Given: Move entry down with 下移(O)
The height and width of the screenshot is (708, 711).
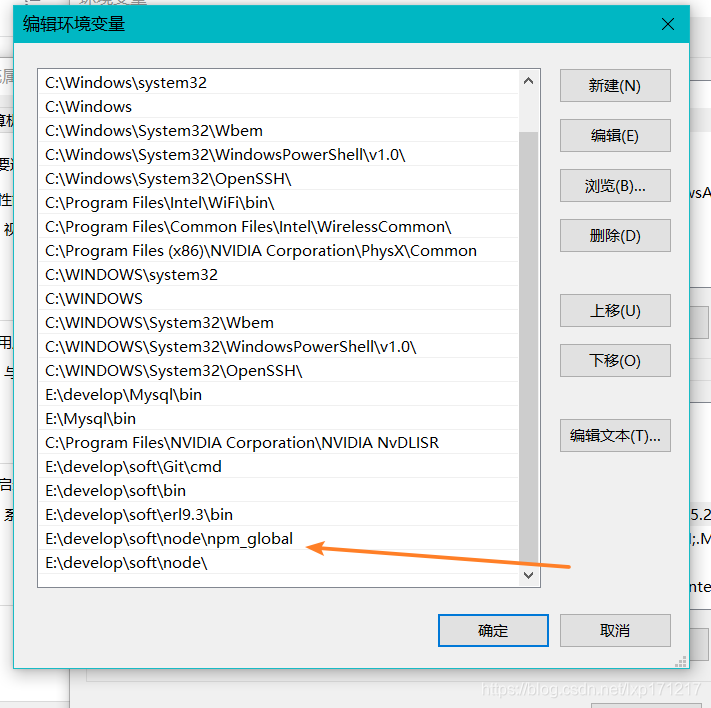Looking at the screenshot, I should coord(615,361).
